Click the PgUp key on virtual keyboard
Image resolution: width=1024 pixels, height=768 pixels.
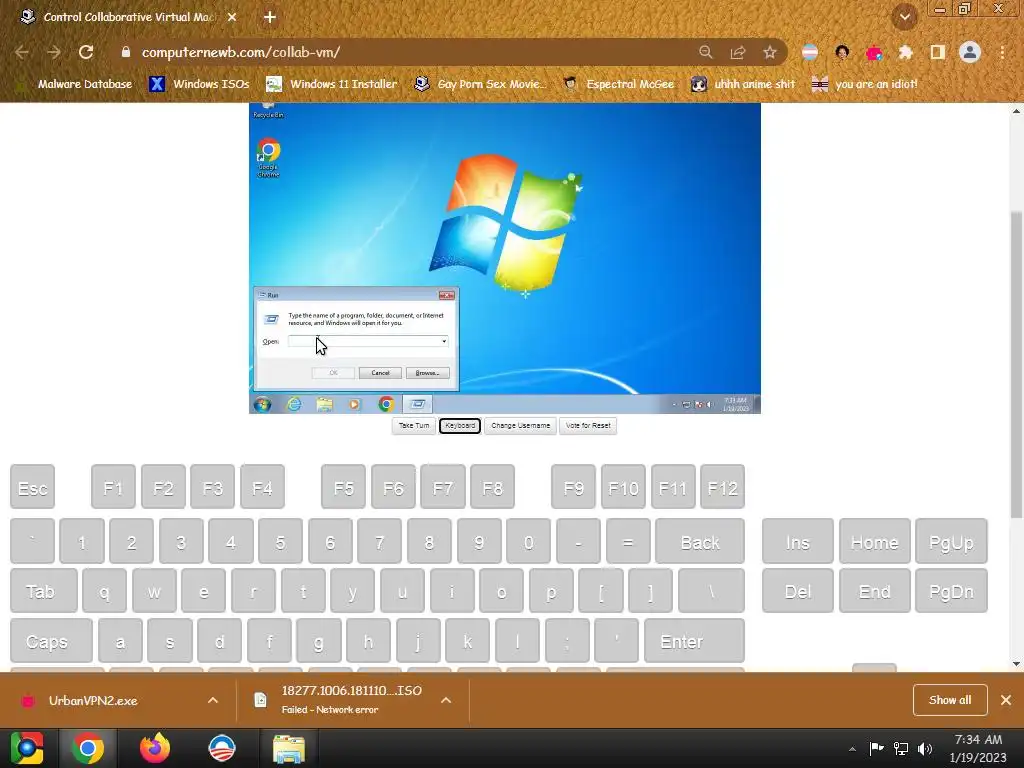tap(952, 541)
